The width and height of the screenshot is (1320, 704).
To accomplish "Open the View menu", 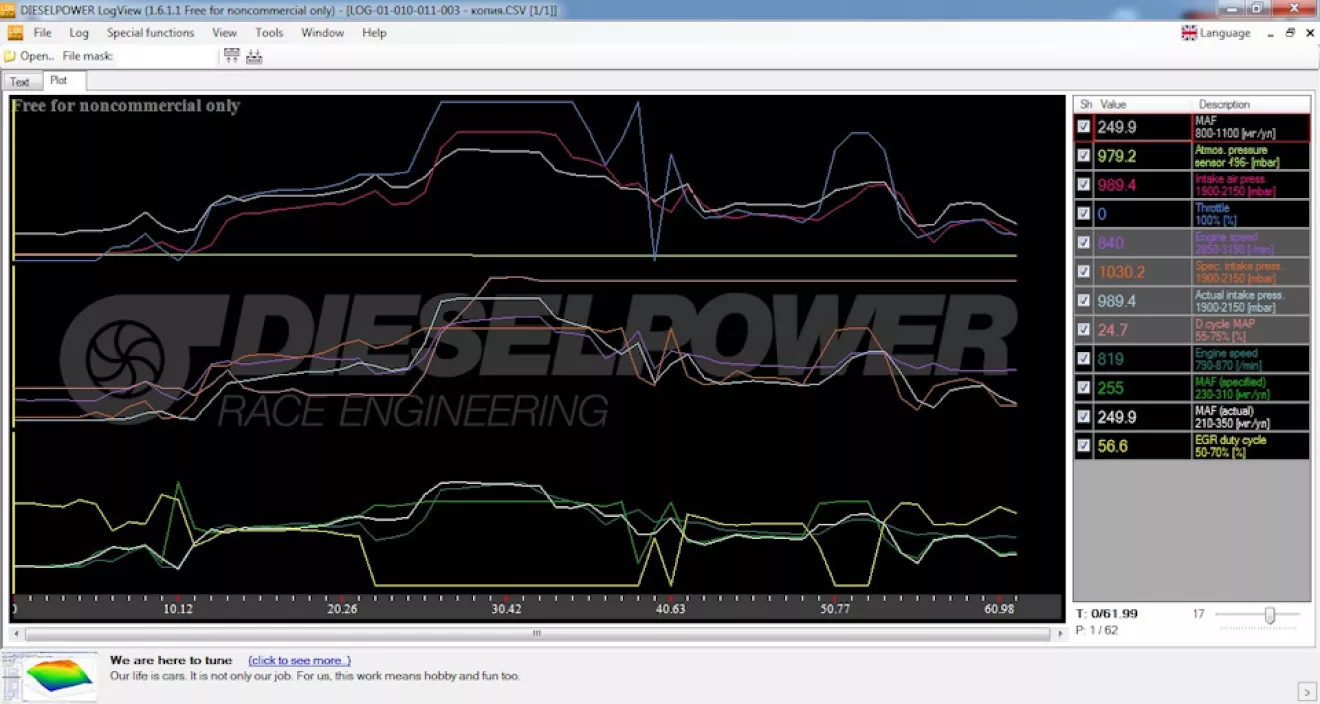I will click(225, 33).
